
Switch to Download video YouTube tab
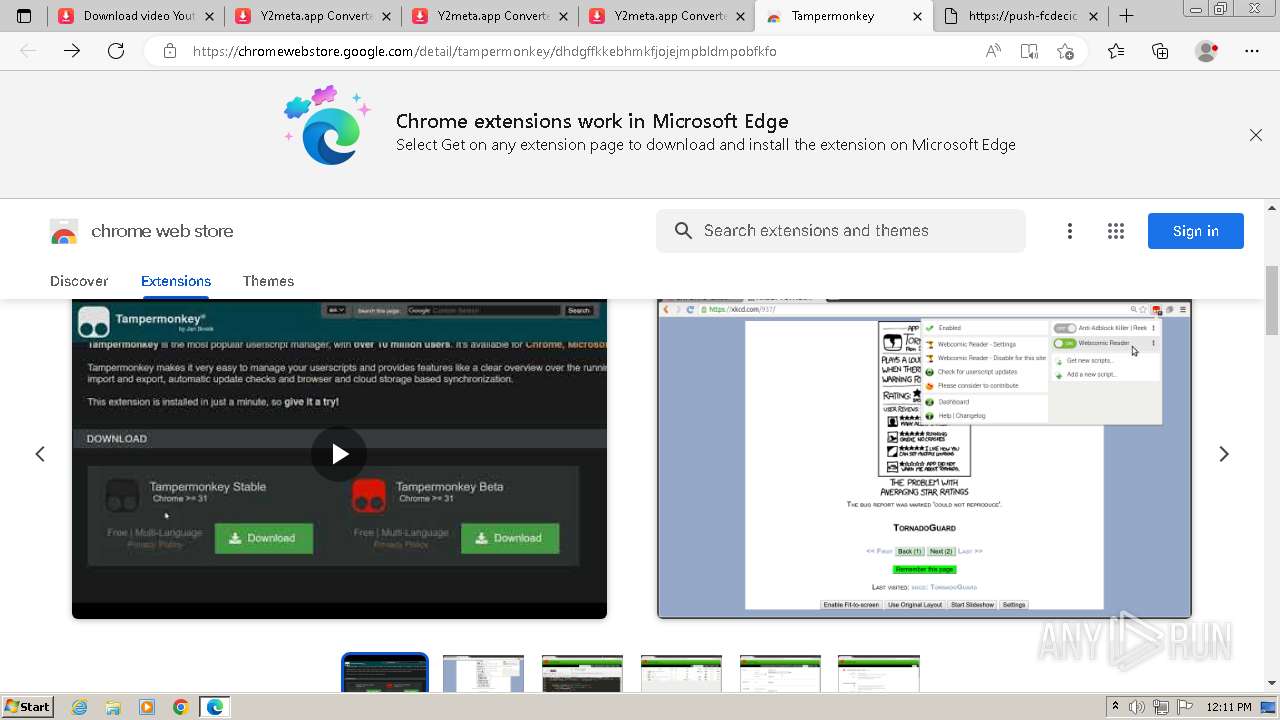tap(136, 16)
